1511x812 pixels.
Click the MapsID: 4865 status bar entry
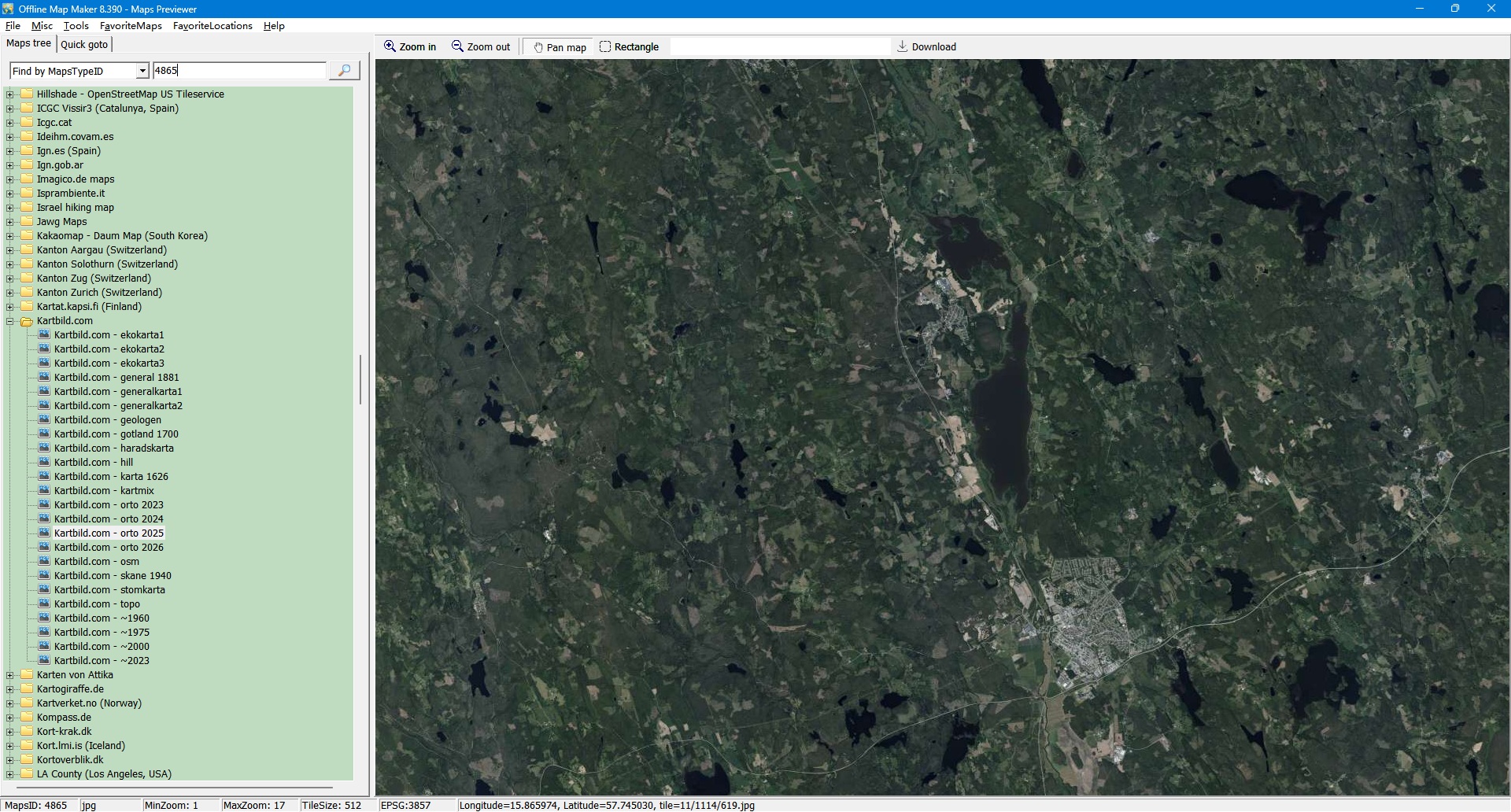pyautogui.click(x=36, y=805)
